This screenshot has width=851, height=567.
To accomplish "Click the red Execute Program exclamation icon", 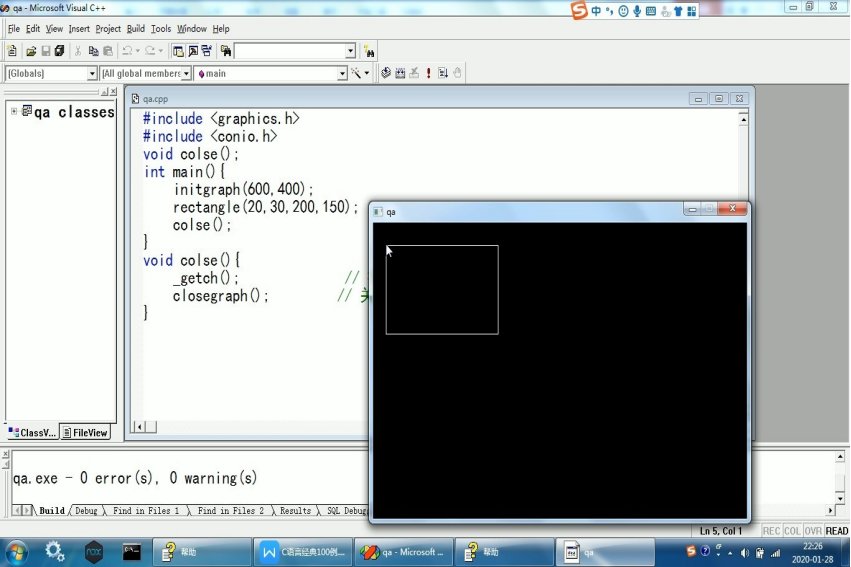I will pyautogui.click(x=428, y=73).
